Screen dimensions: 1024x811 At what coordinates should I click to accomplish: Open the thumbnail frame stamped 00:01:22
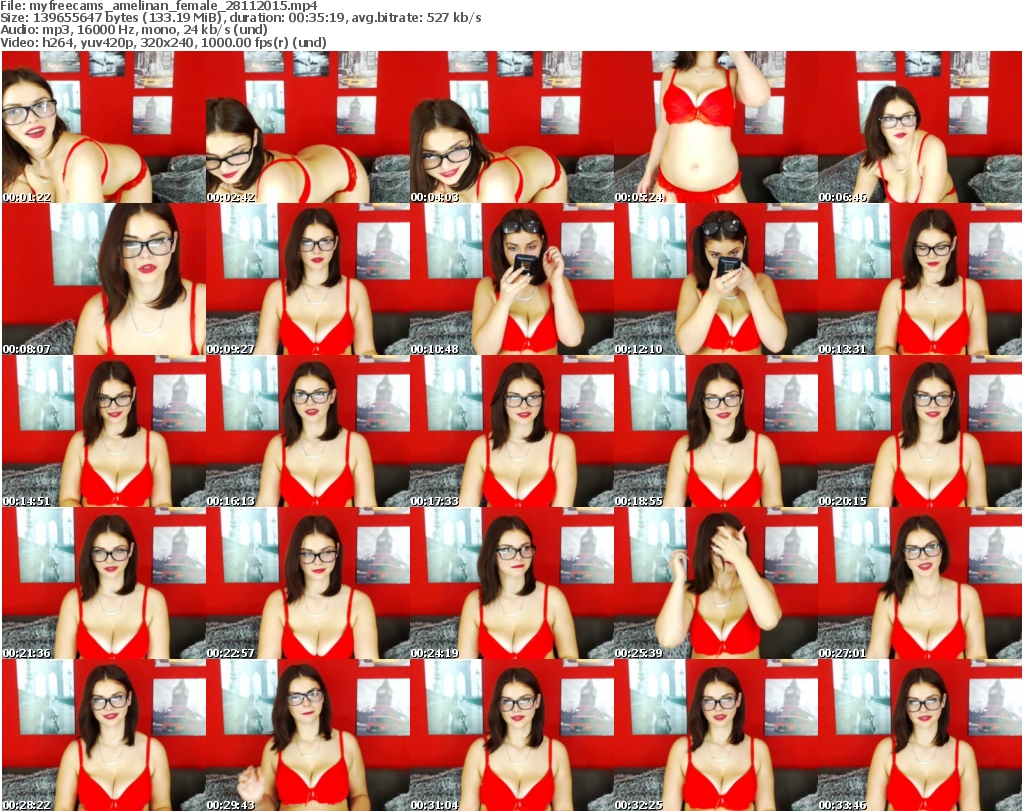(104, 127)
